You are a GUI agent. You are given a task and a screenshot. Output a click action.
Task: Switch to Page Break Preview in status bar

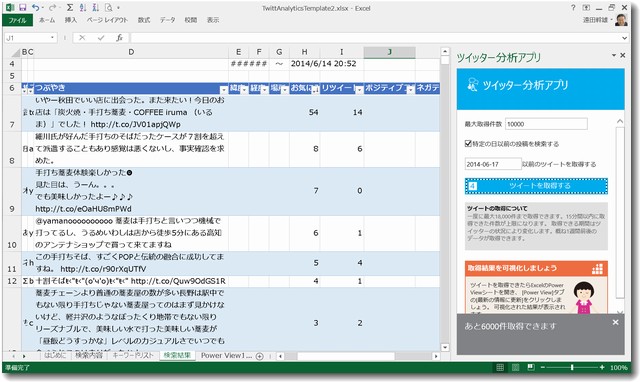coord(531,368)
